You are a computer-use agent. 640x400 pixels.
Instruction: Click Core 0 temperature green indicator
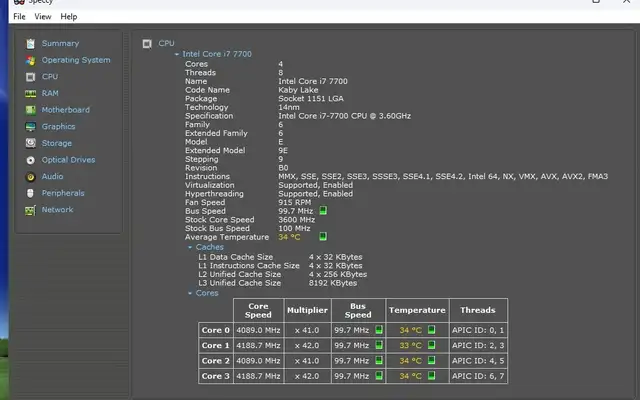coord(431,330)
